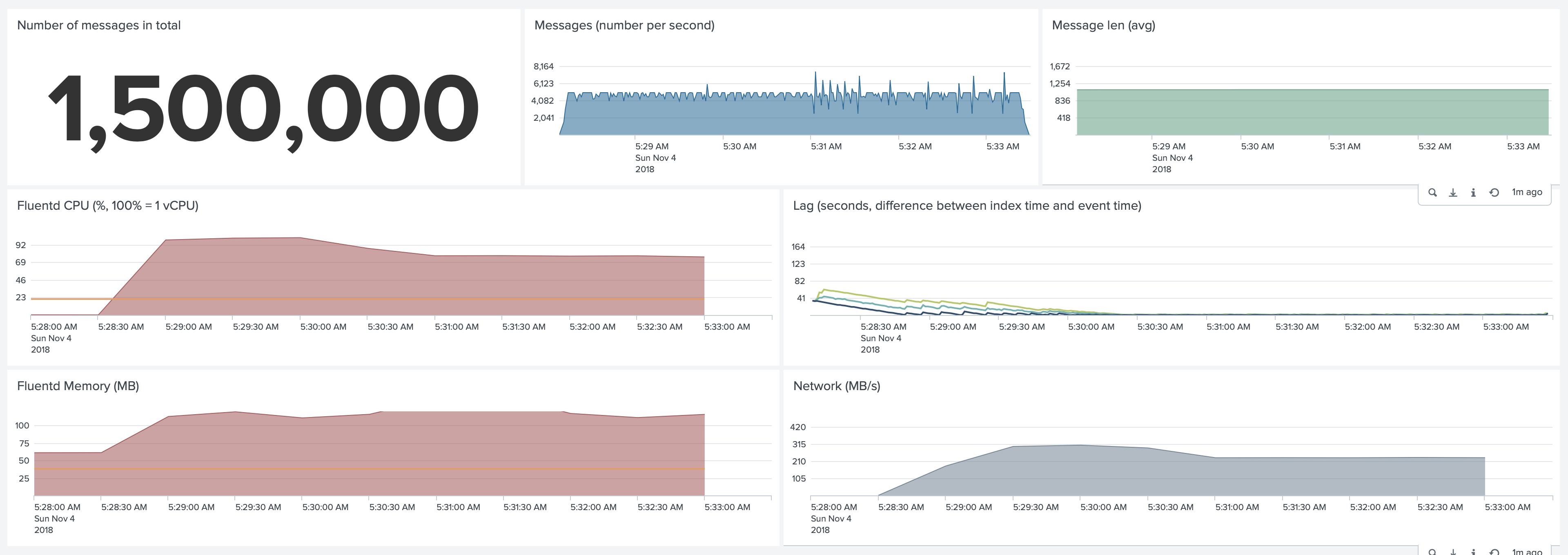This screenshot has width=1568, height=555.
Task: Click the 6,123 y-axis label
Action: 543,83
